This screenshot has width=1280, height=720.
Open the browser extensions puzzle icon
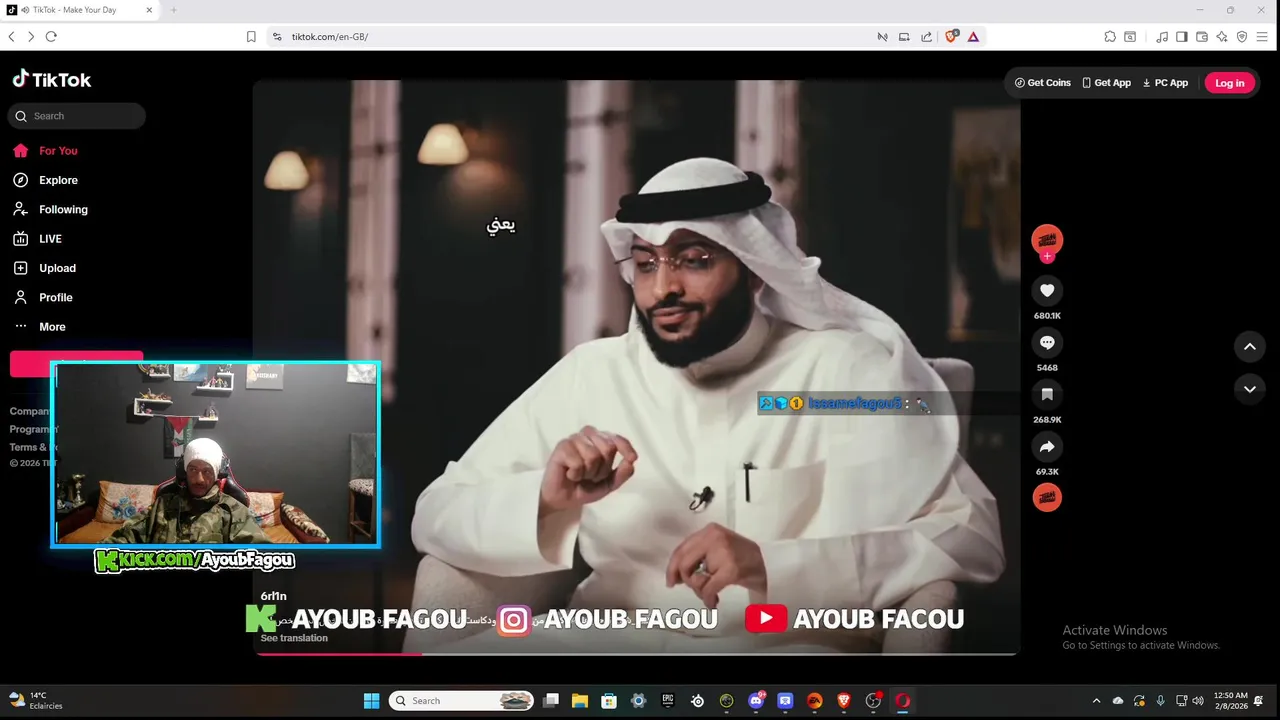click(x=1110, y=36)
